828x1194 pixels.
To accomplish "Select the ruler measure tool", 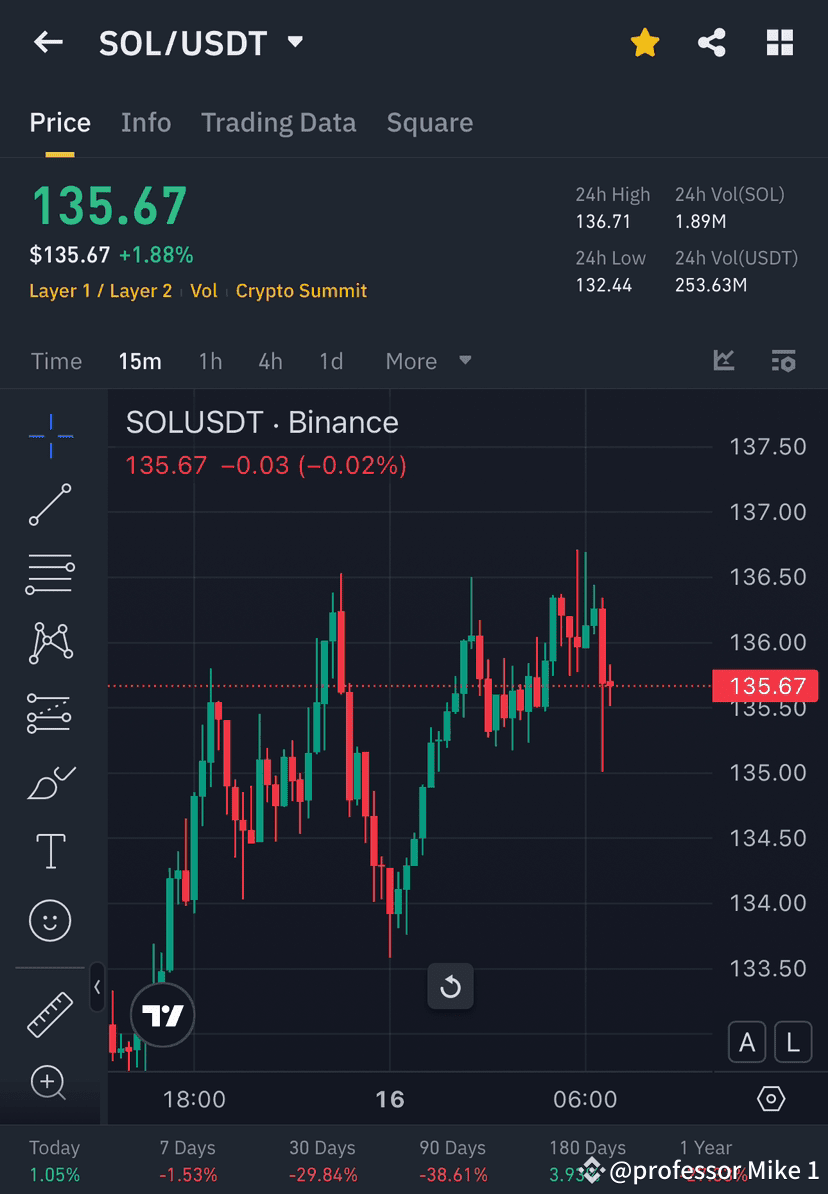I will 50,1013.
